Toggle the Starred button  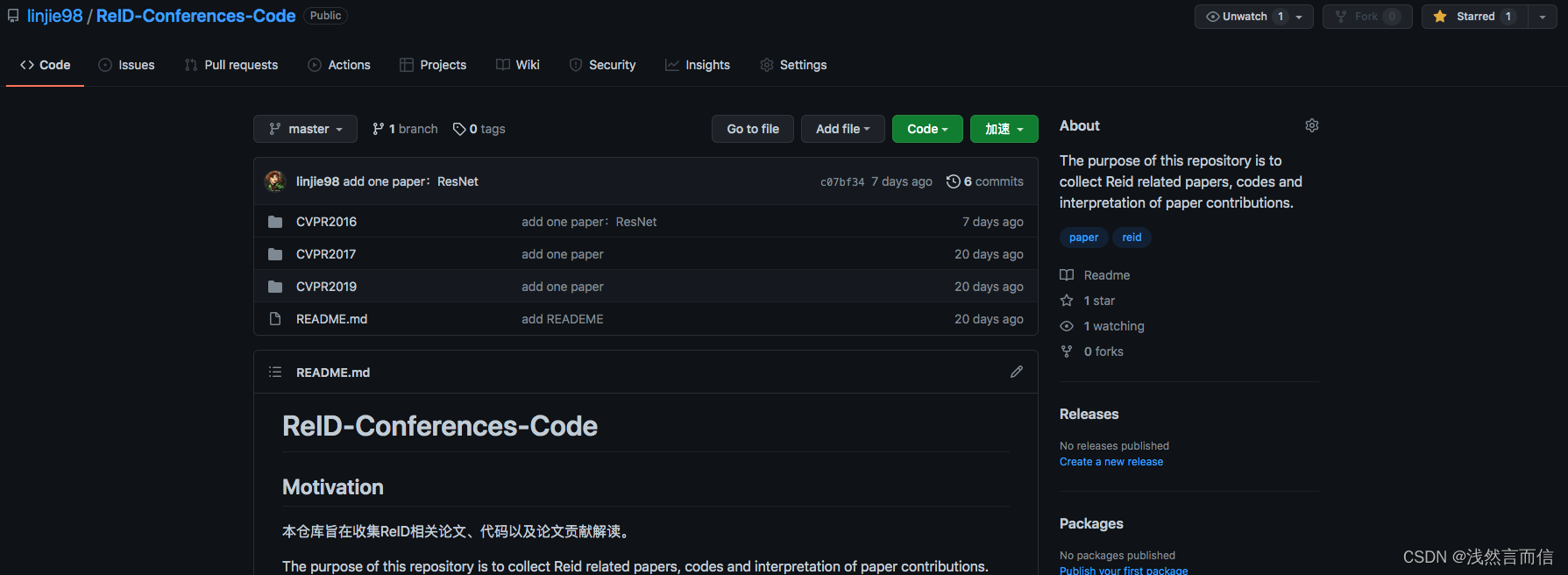(1474, 17)
